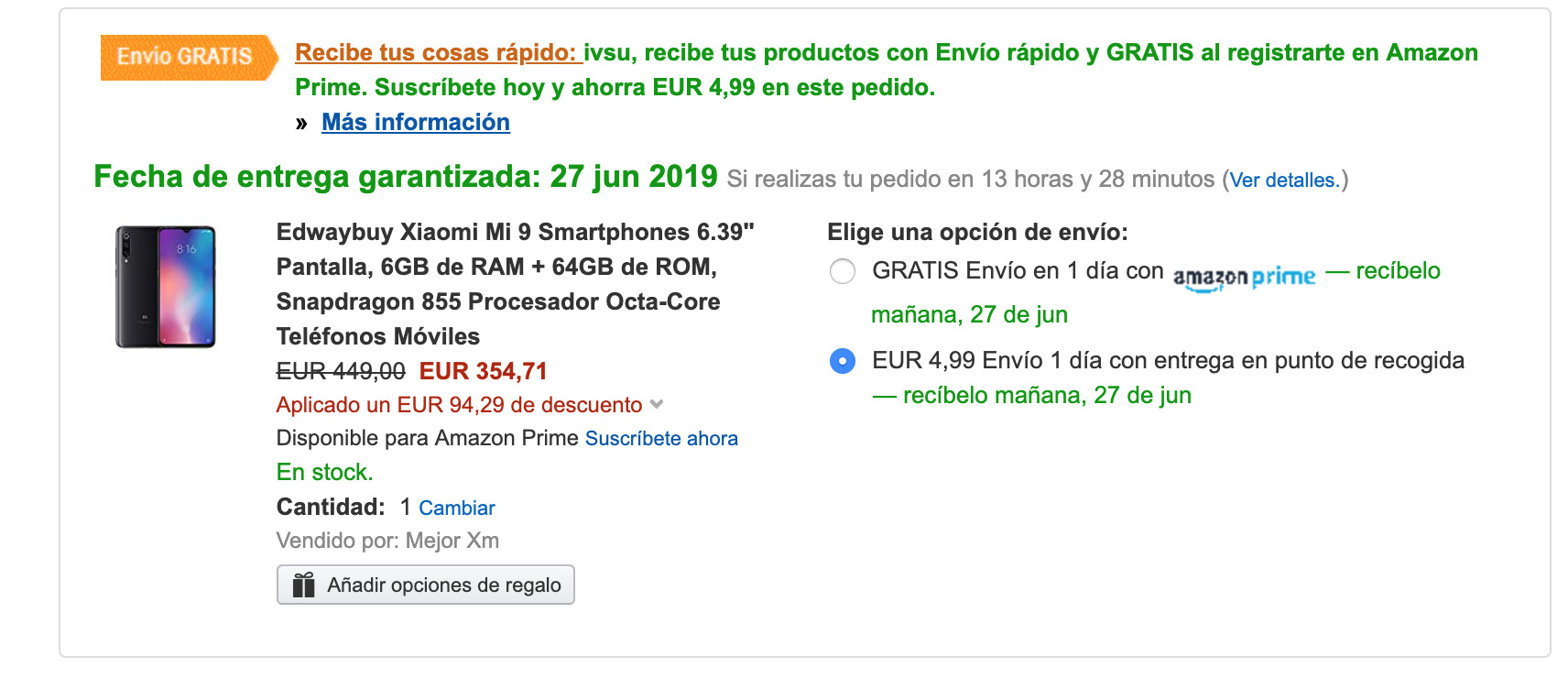1568x678 pixels.
Task: Click the orange Envío GRATIS badge
Action: click(x=186, y=57)
